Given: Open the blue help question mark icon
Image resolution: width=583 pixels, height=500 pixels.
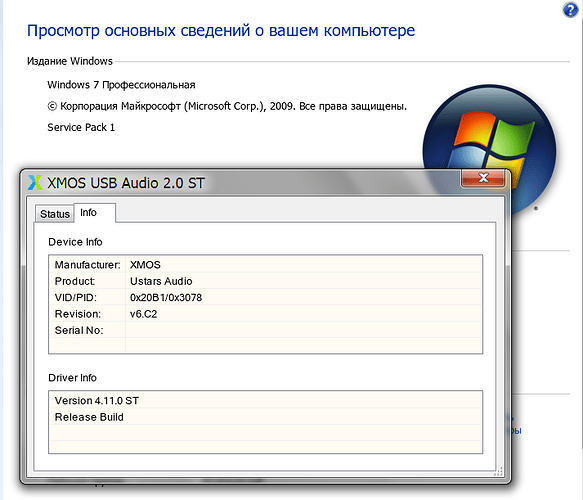Looking at the screenshot, I should click(570, 10).
